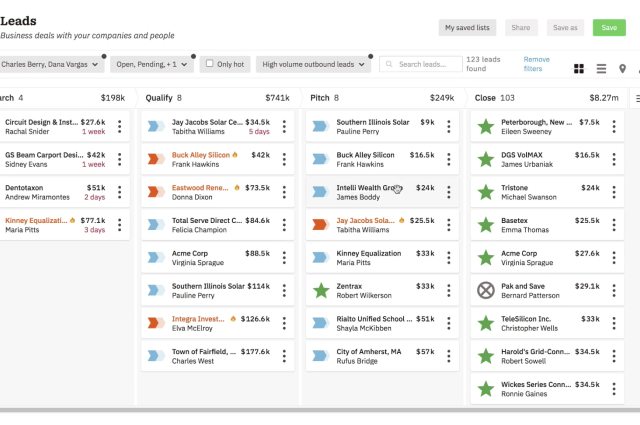
Task: Open options menu for Dentotaxon lead
Action: (x=120, y=192)
